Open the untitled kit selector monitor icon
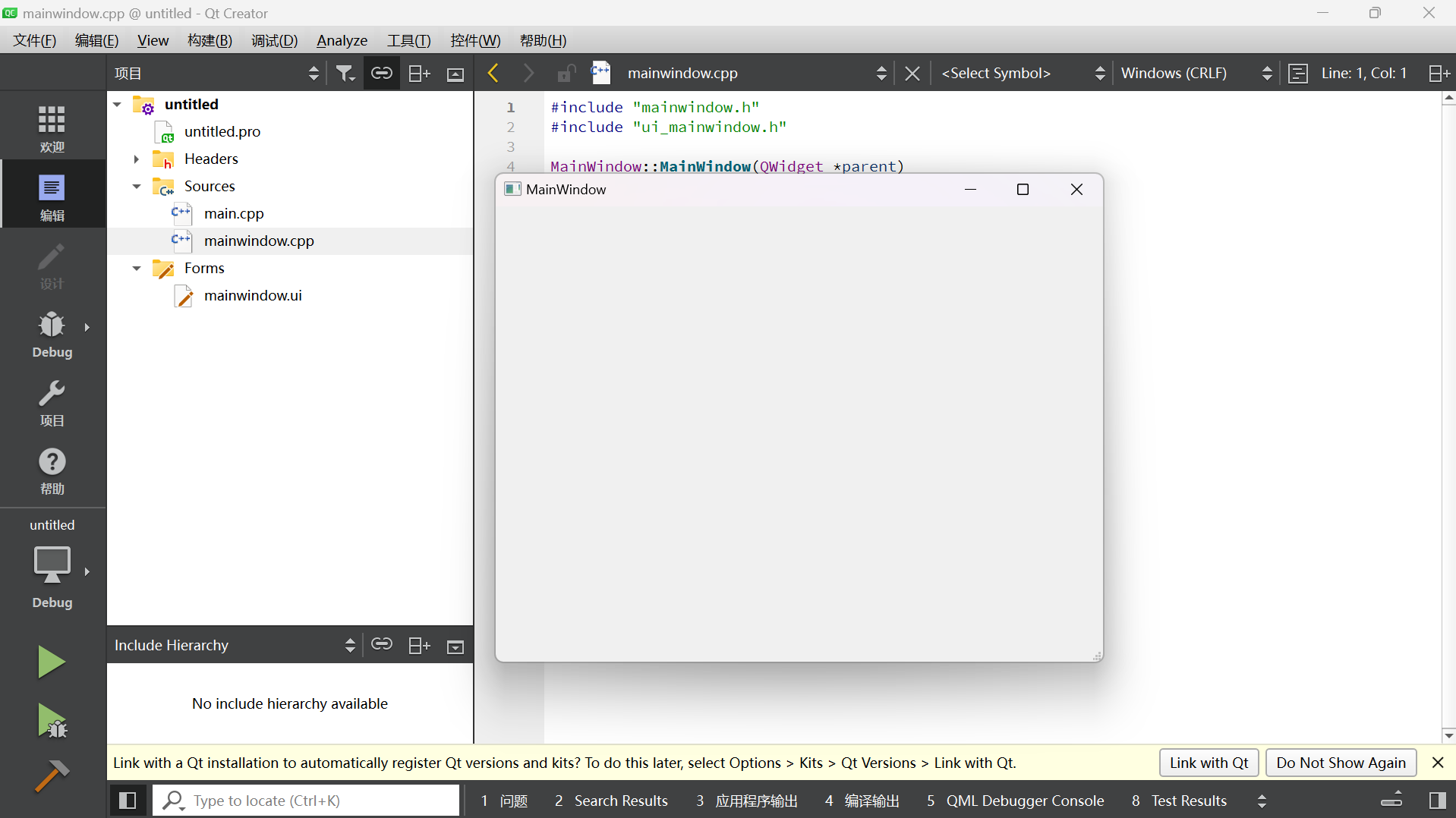Image resolution: width=1456 pixels, height=818 pixels. pyautogui.click(x=52, y=565)
